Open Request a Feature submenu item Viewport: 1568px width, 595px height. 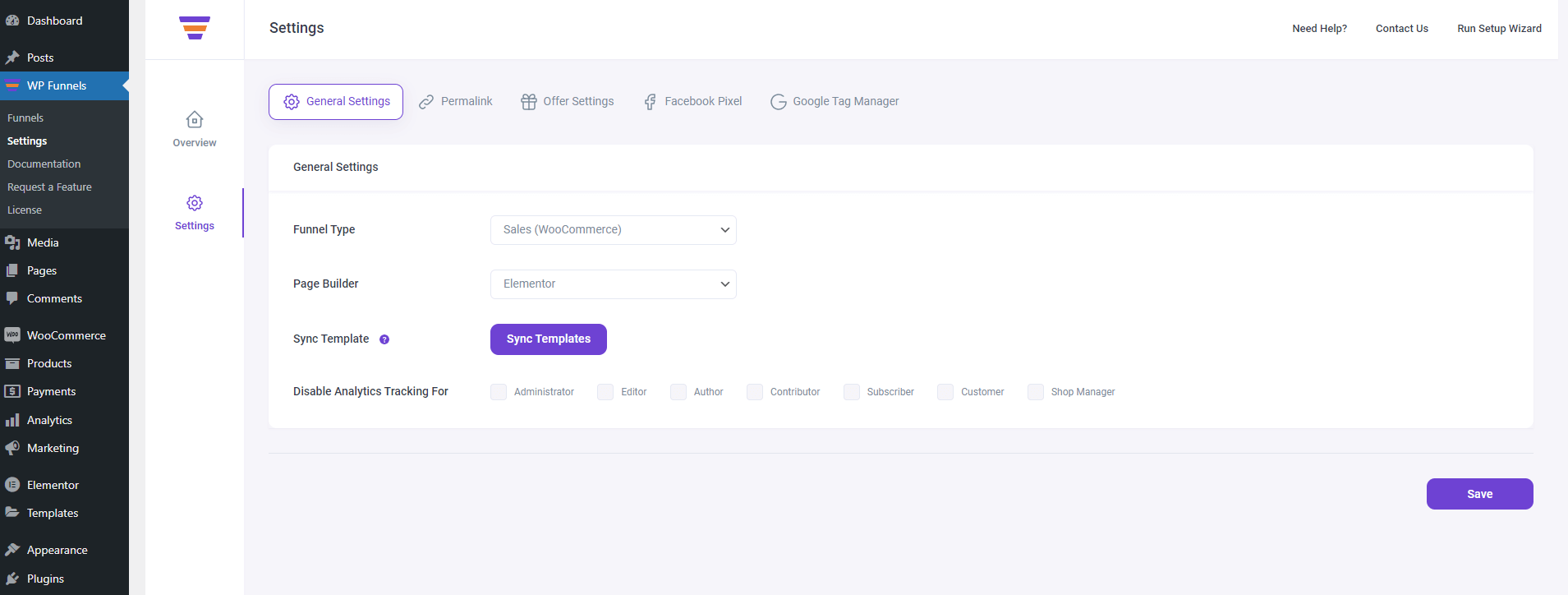pyautogui.click(x=49, y=187)
